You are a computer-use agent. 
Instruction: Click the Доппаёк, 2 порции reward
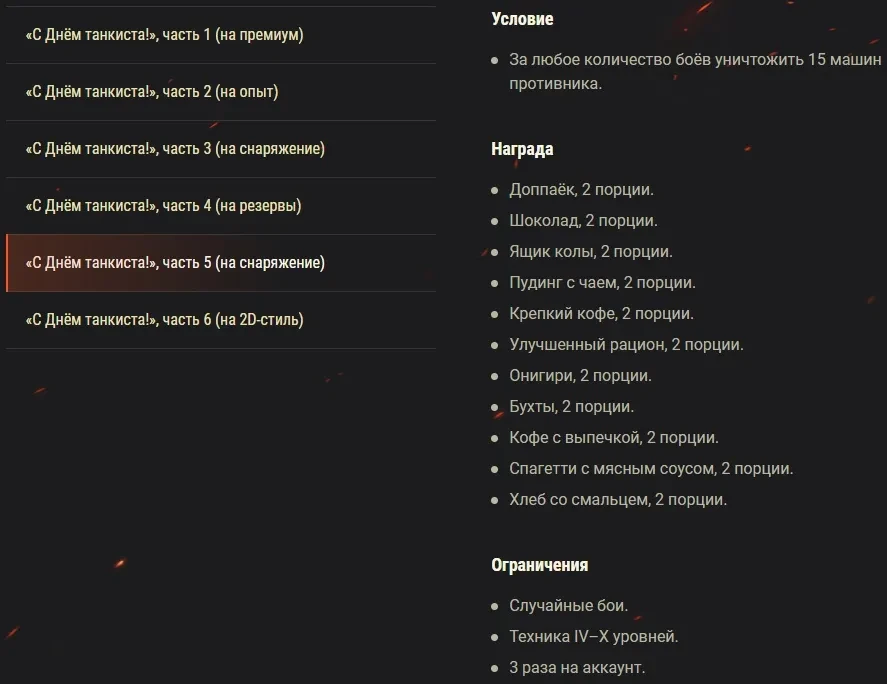[581, 189]
